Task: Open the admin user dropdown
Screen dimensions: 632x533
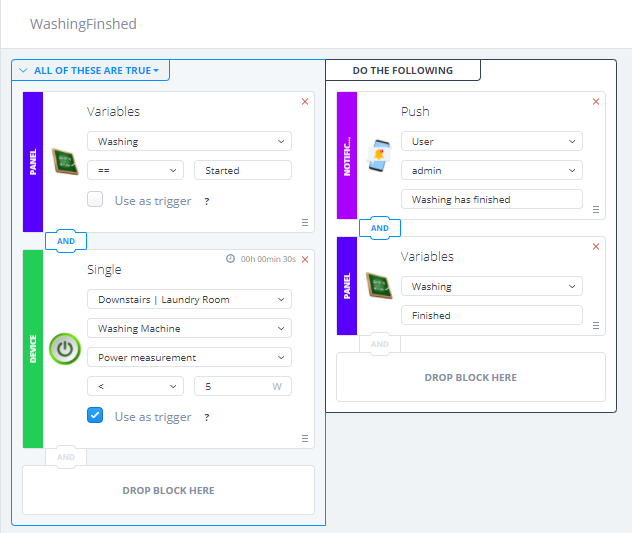Action: (x=492, y=171)
